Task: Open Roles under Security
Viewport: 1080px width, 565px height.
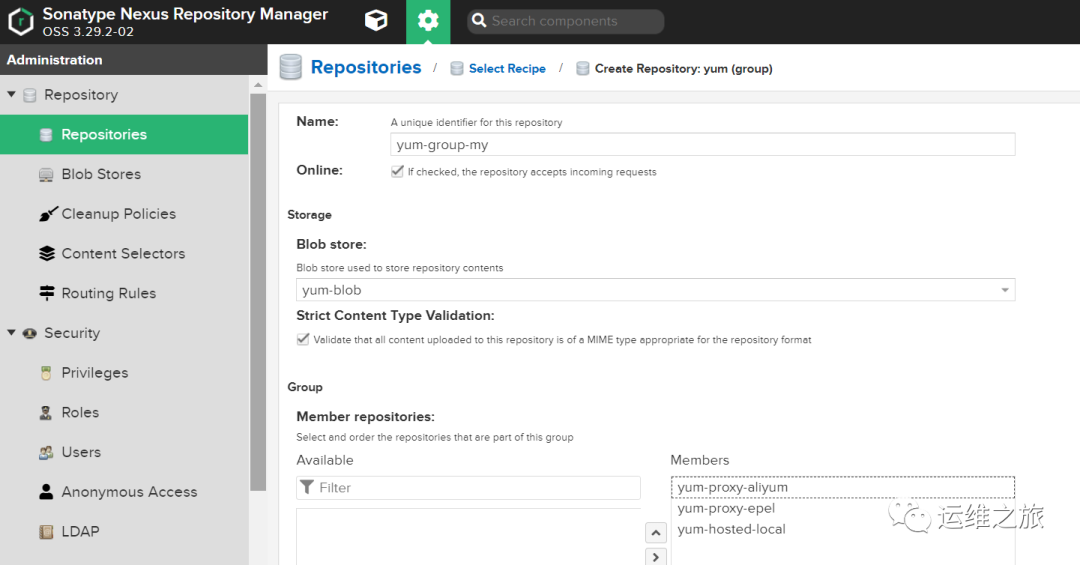Action: pos(80,412)
